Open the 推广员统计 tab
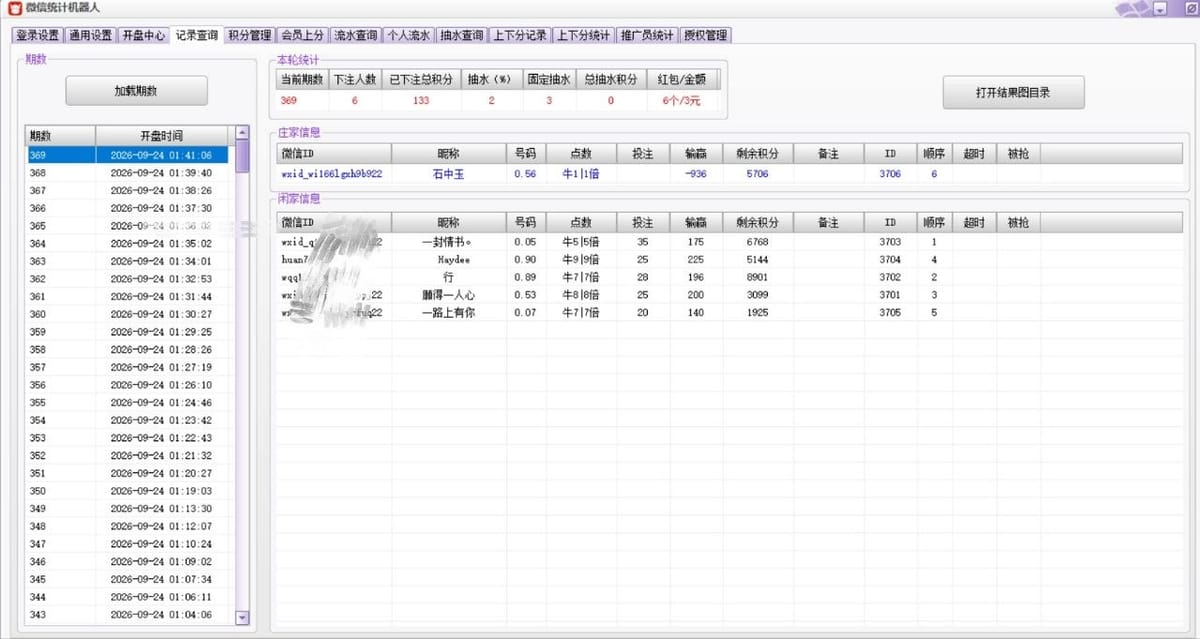 pos(647,35)
